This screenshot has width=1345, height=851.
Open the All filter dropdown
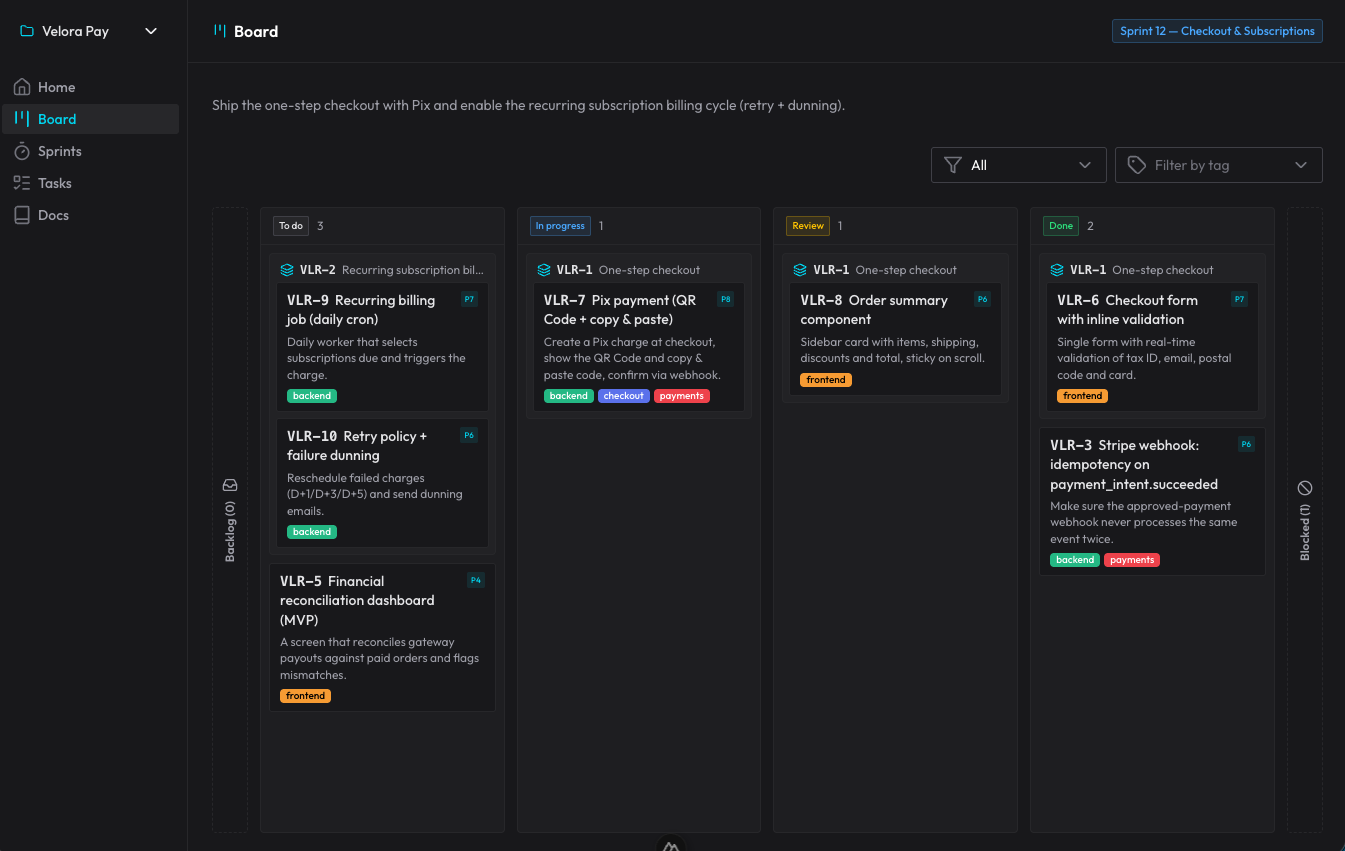(x=1018, y=165)
